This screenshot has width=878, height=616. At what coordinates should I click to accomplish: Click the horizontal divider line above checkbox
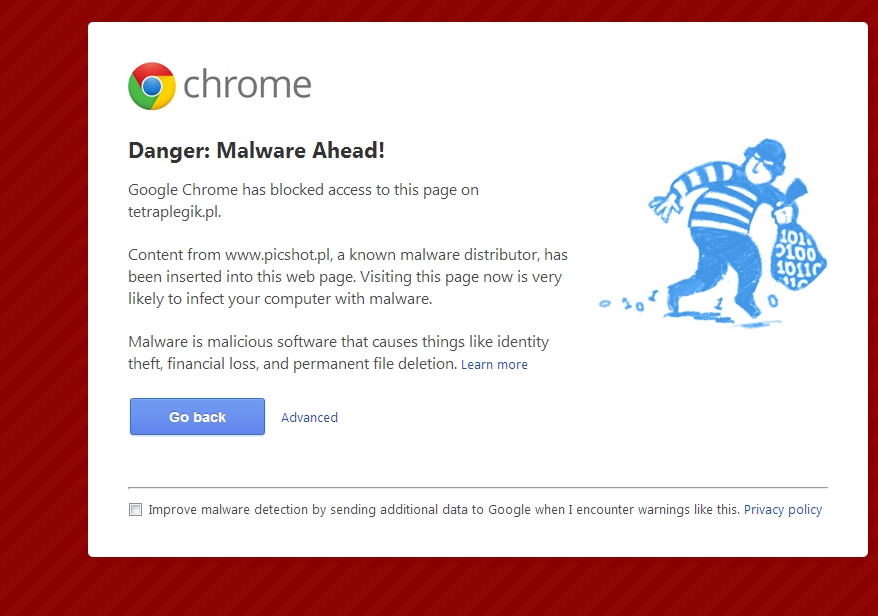(478, 488)
